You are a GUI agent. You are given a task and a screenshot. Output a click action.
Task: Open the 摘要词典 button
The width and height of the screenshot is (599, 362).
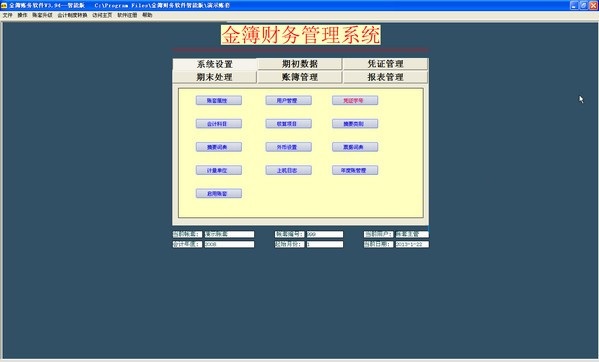click(219, 147)
